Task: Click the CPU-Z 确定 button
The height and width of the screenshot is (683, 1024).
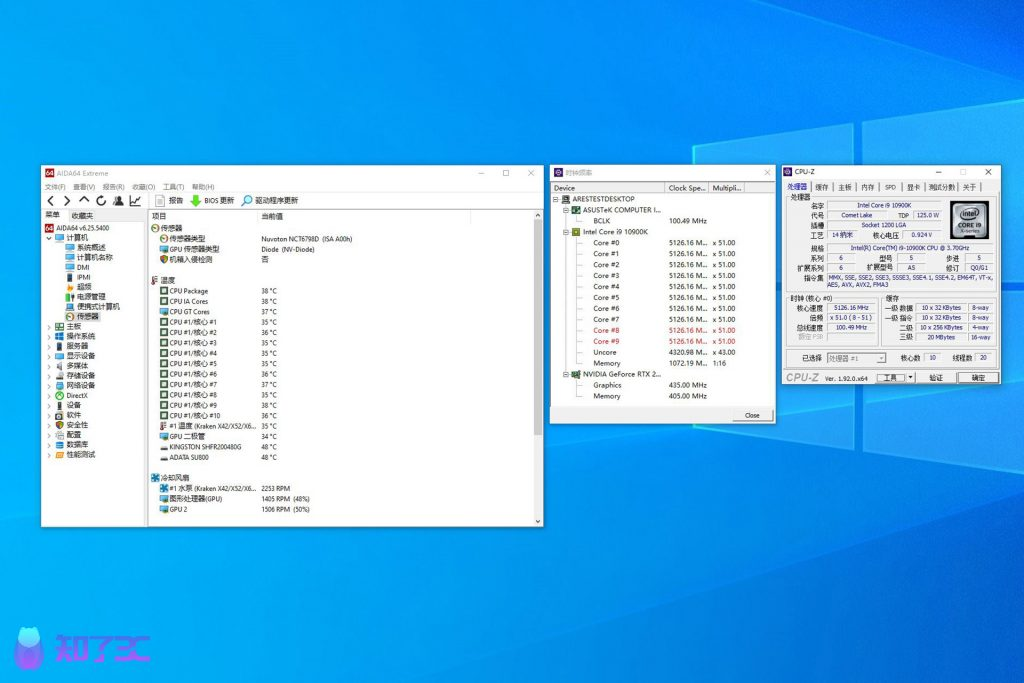Action: point(978,377)
